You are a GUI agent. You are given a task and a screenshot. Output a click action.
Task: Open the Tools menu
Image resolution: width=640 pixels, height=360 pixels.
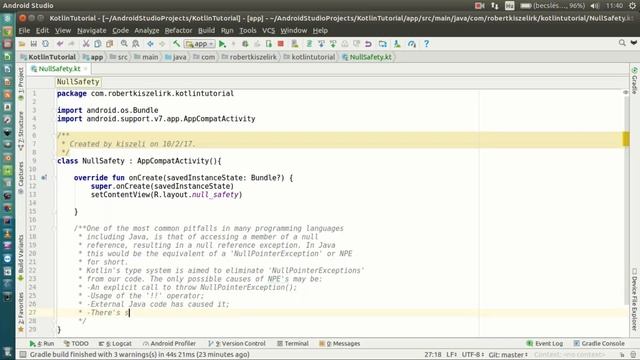click(x=247, y=31)
